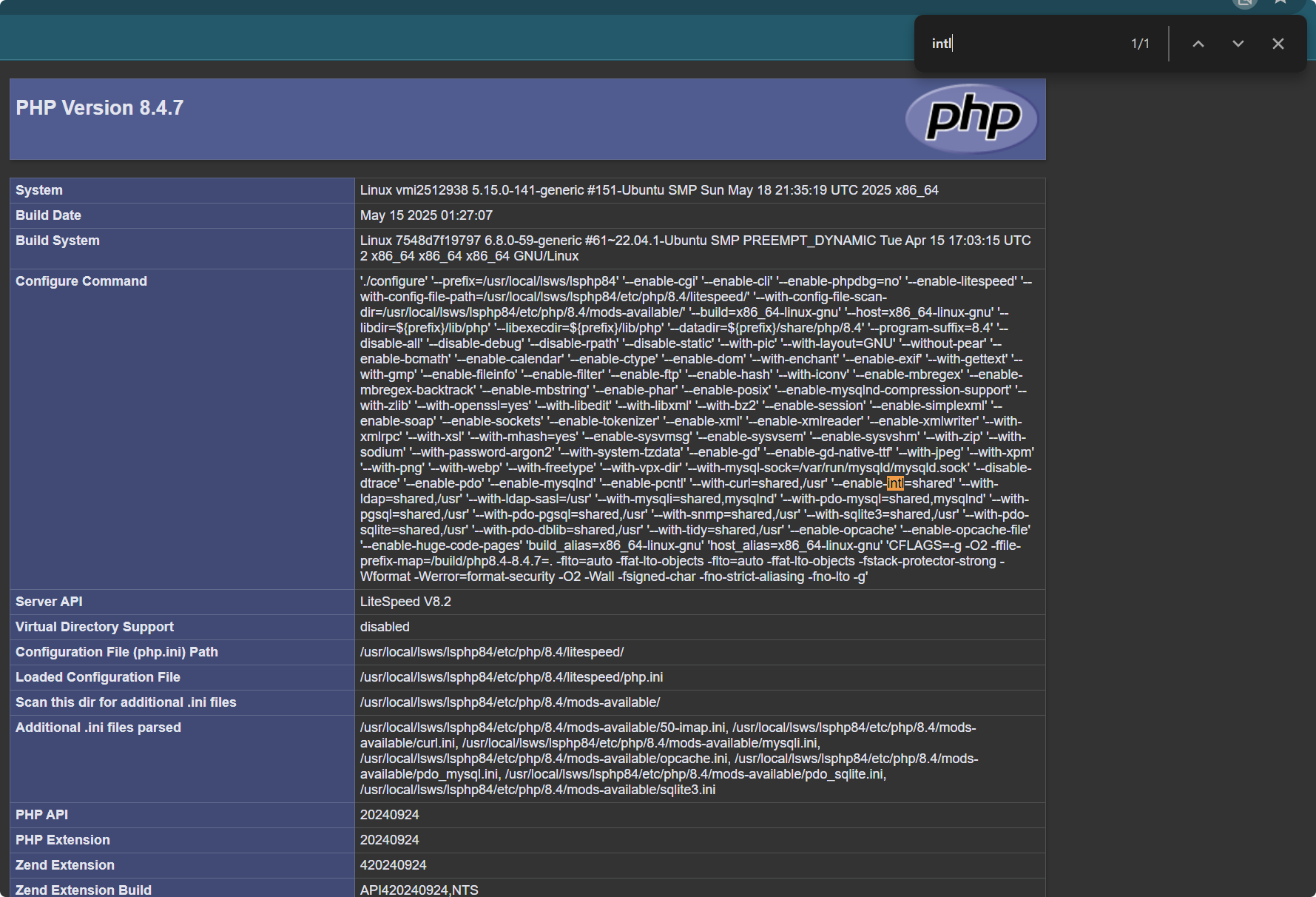Click the Linux vmi2512938 system value
Viewport: 1316px width, 897px height.
click(x=649, y=190)
